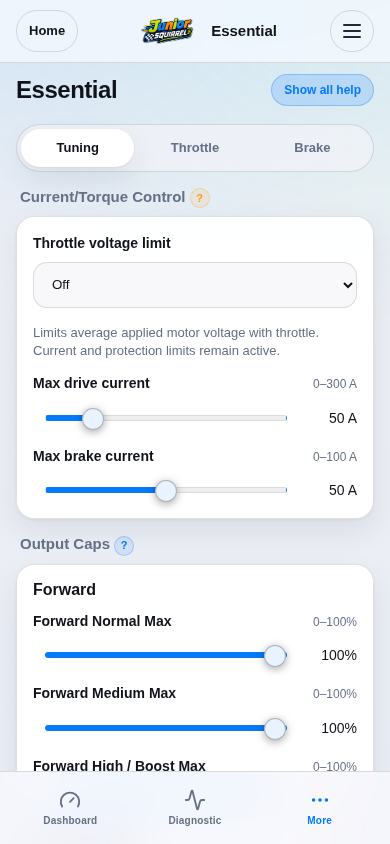Click Show all help button

pos(322,90)
